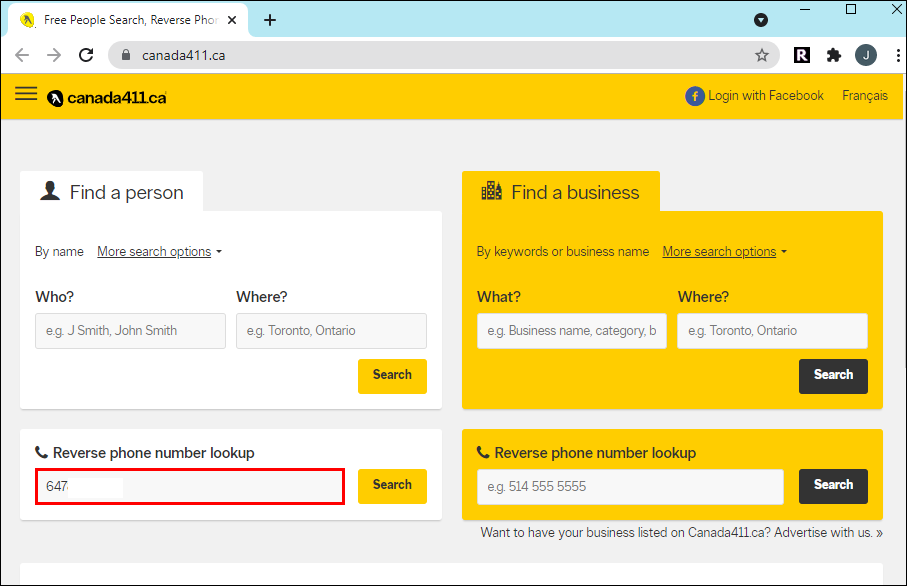Click yellow Search beside person phone lookup
This screenshot has height=586, width=907.
pos(392,486)
